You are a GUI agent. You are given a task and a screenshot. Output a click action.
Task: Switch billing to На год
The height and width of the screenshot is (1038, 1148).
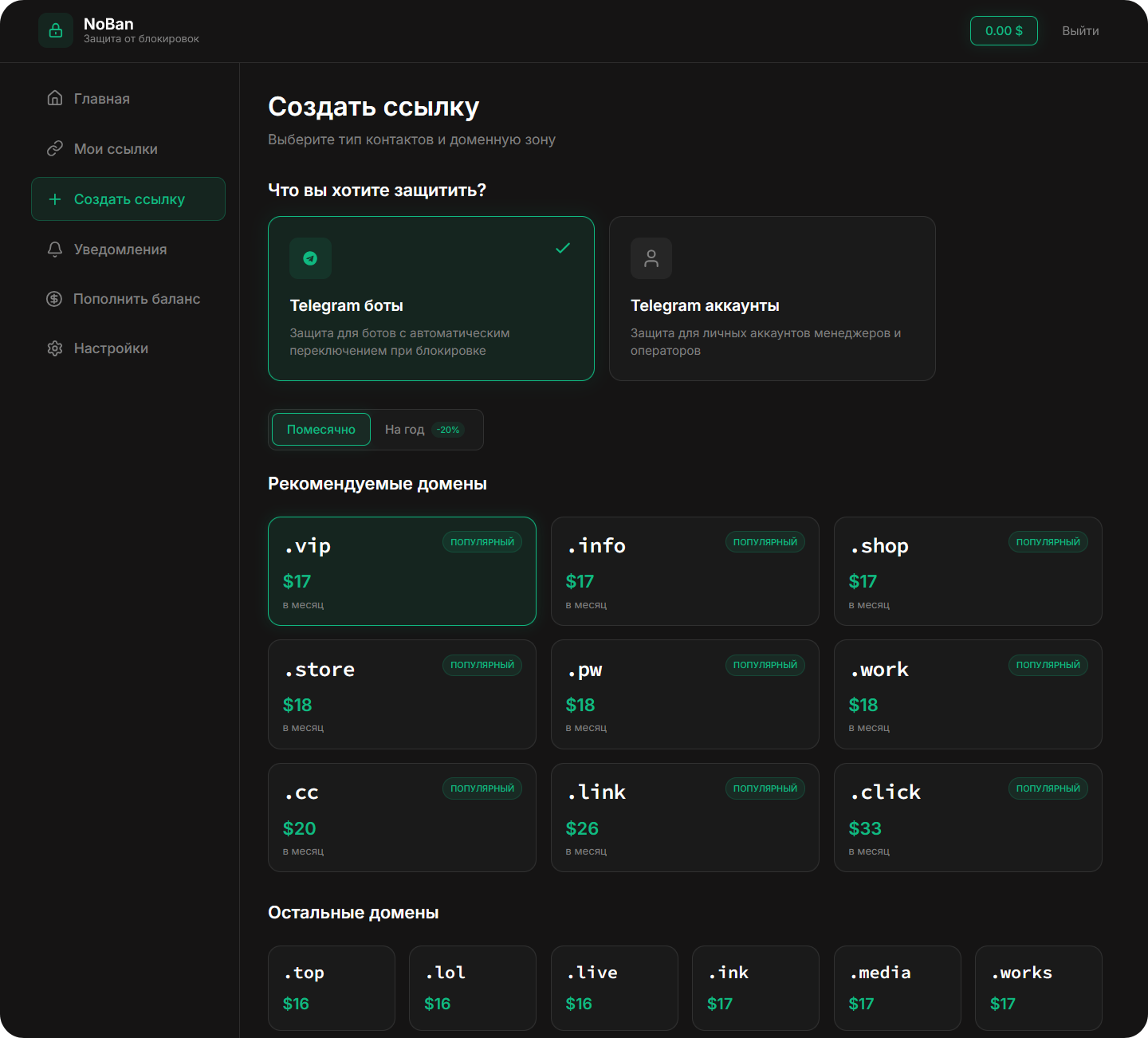click(x=423, y=430)
